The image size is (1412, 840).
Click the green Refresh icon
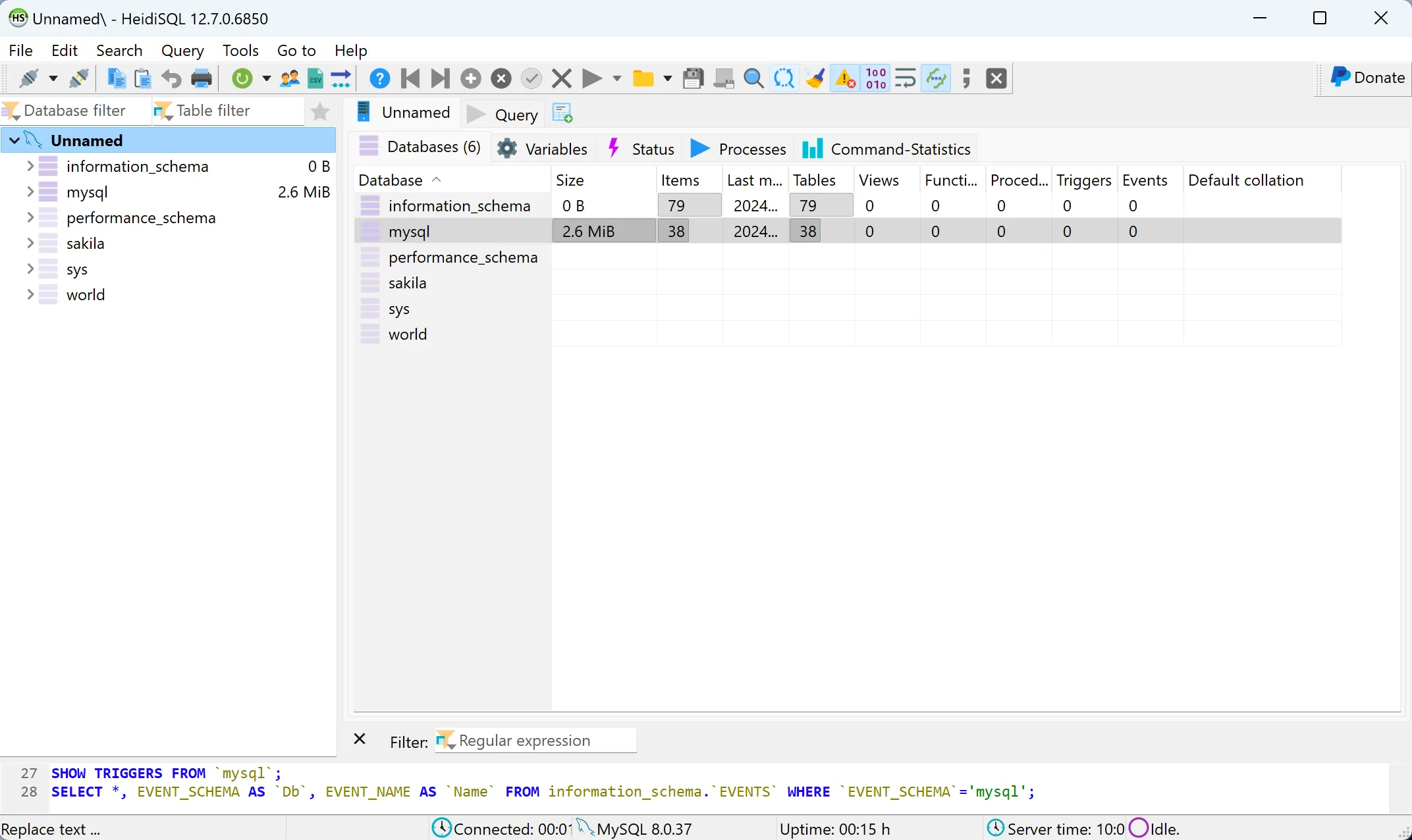(242, 78)
